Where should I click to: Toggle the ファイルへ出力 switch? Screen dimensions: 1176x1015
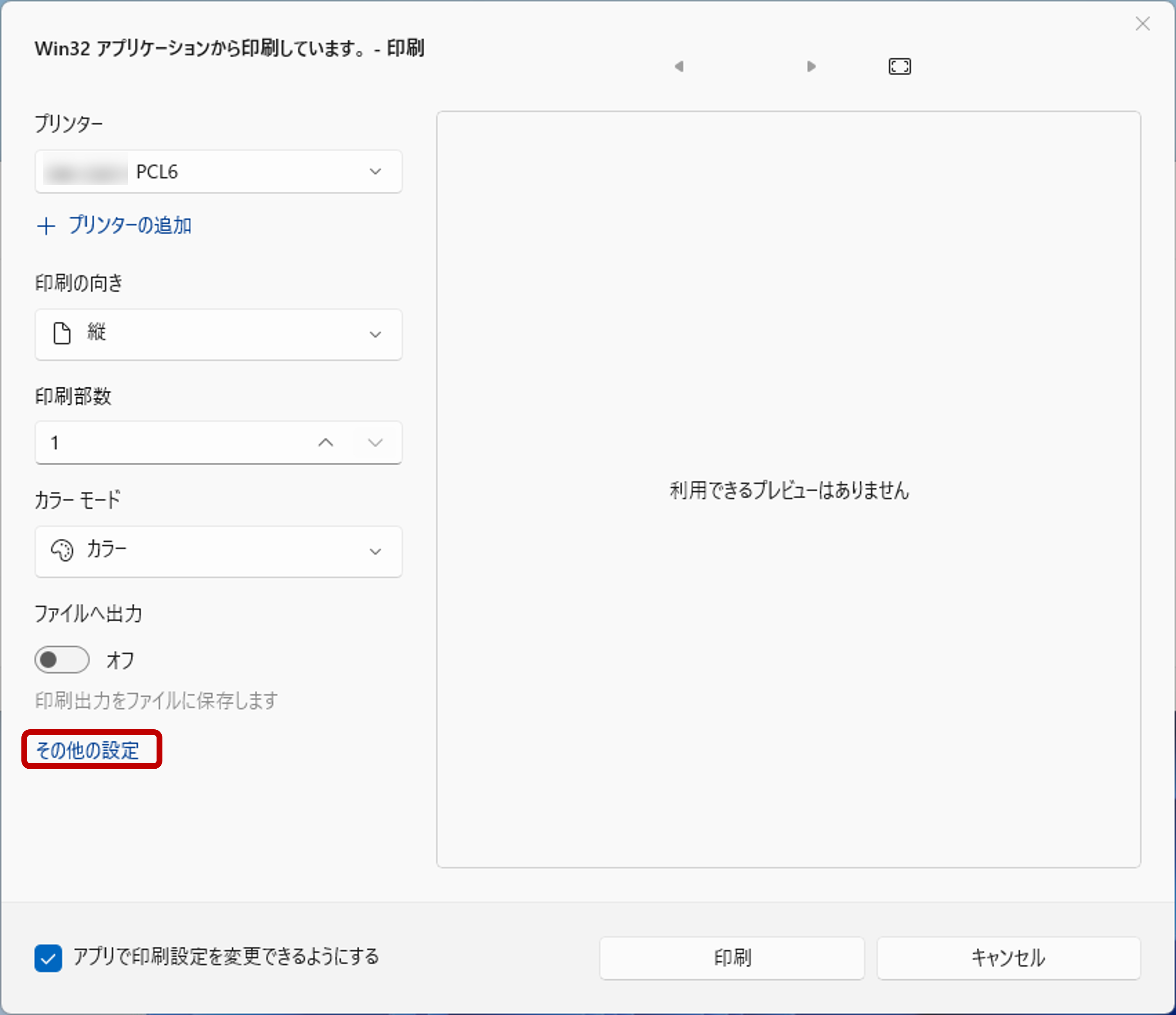(62, 660)
